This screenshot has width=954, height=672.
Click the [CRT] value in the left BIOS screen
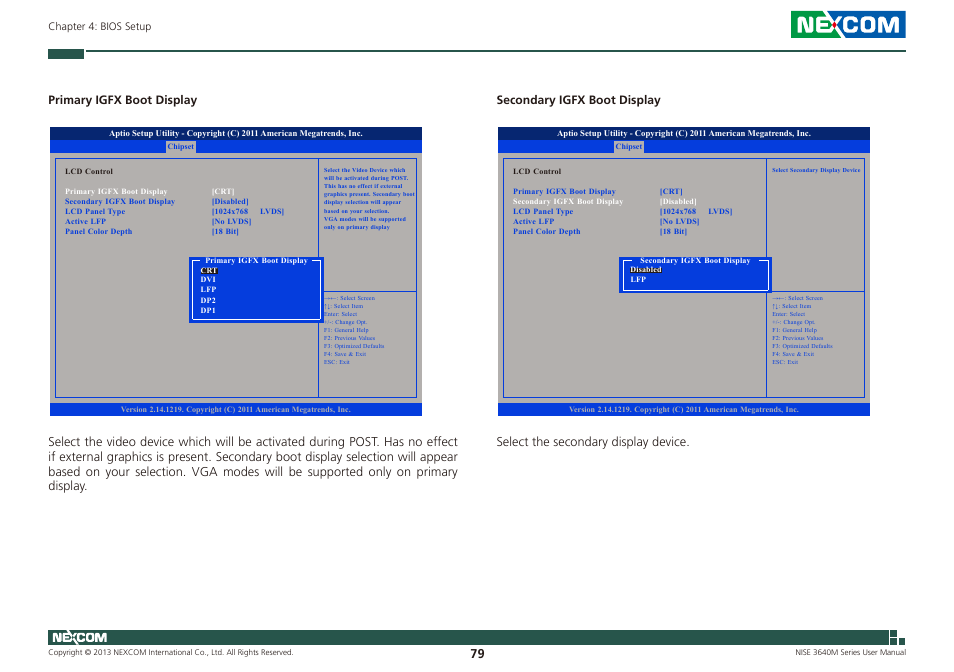pos(223,191)
